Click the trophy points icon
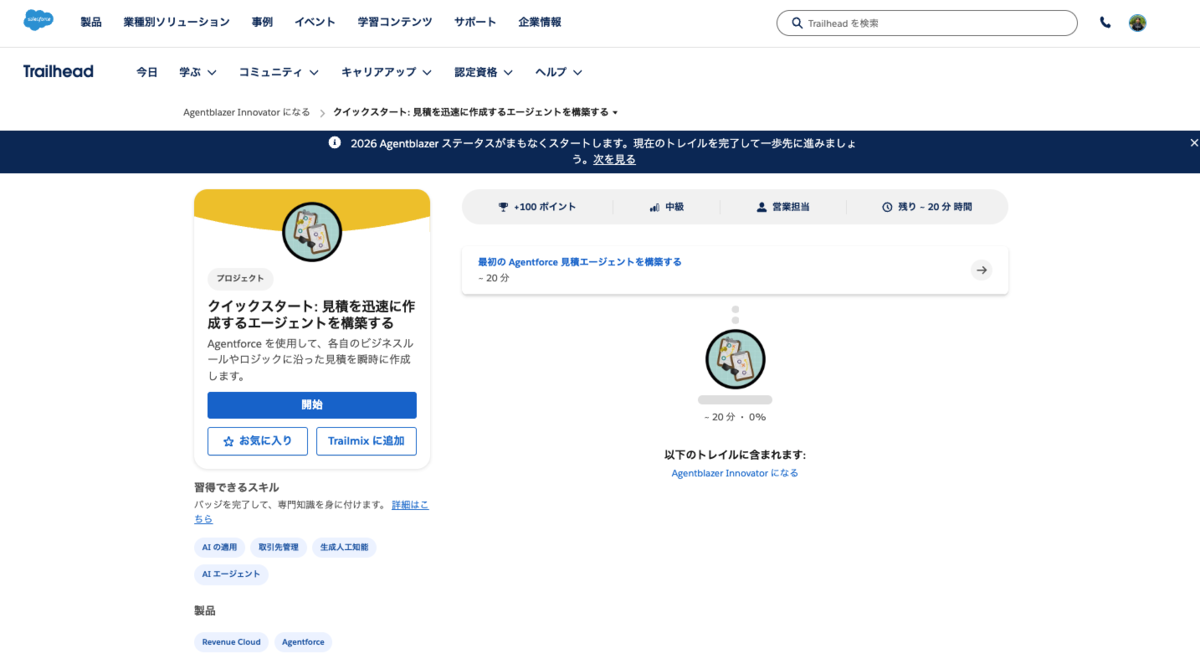1200x664 pixels. [x=503, y=207]
